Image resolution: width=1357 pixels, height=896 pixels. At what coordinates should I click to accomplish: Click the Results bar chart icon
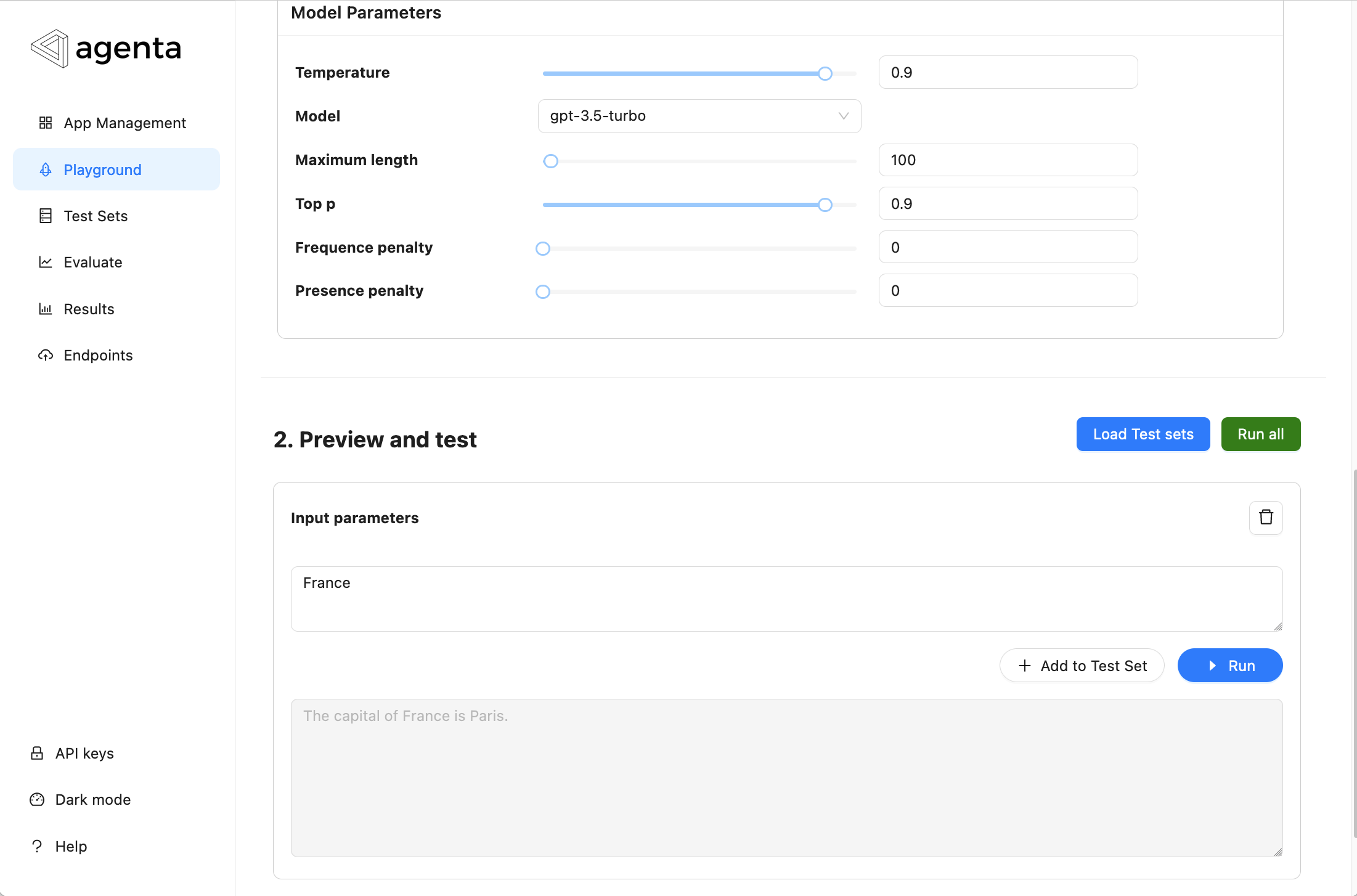click(46, 309)
